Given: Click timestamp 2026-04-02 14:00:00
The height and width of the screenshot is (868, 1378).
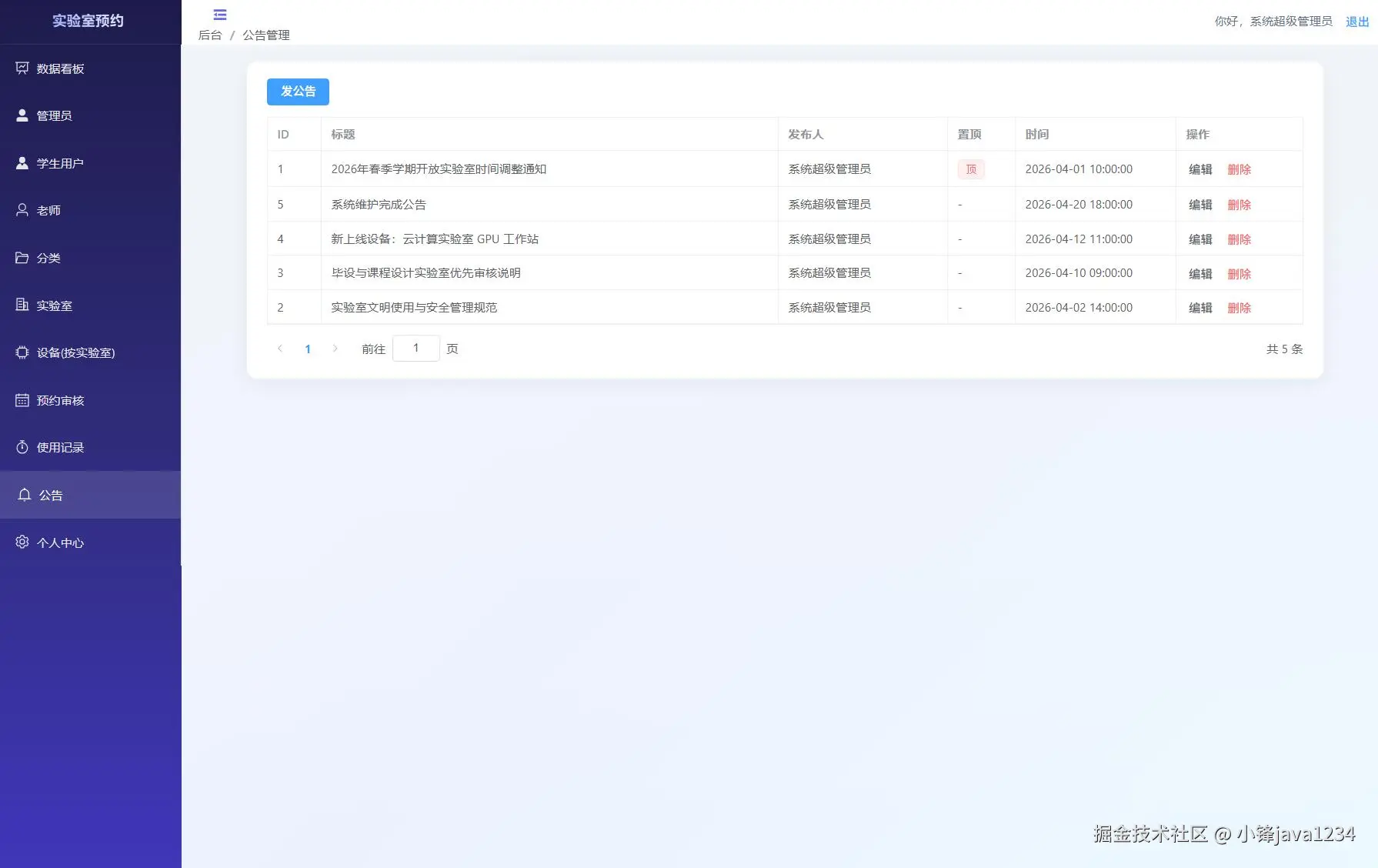Looking at the screenshot, I should [1079, 308].
